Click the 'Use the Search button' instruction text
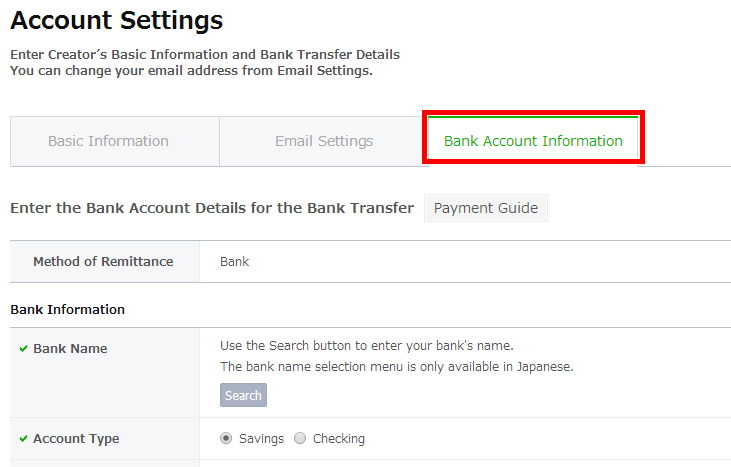The image size is (731, 467). pos(367,346)
